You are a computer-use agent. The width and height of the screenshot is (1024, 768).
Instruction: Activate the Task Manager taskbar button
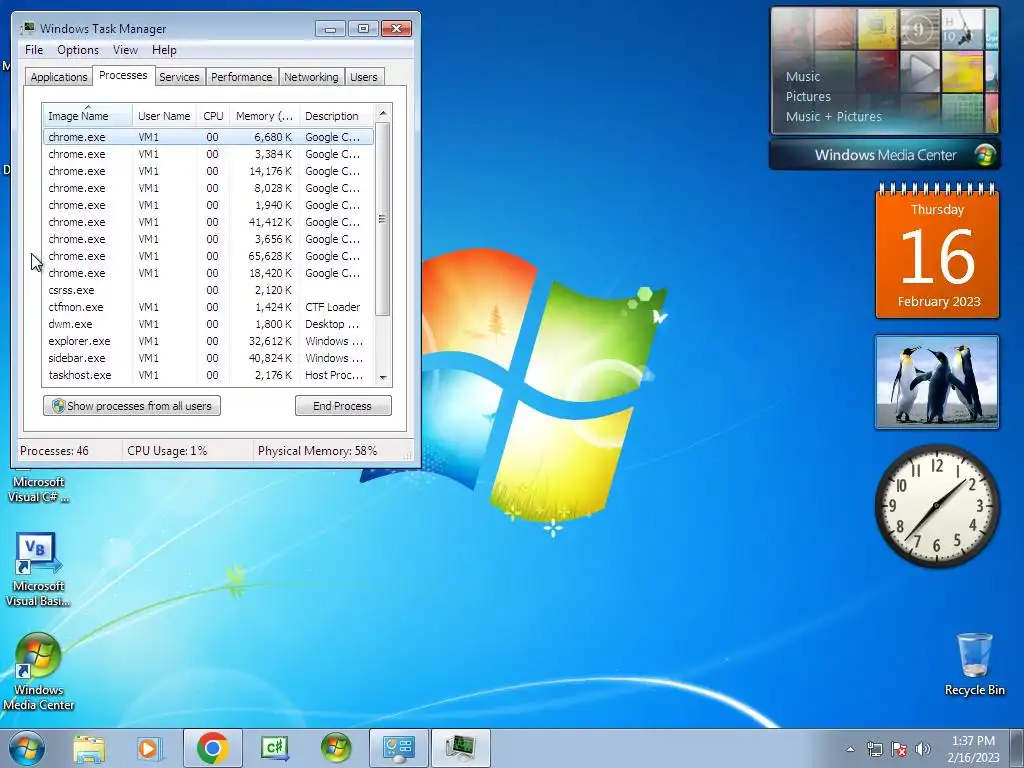tap(461, 748)
